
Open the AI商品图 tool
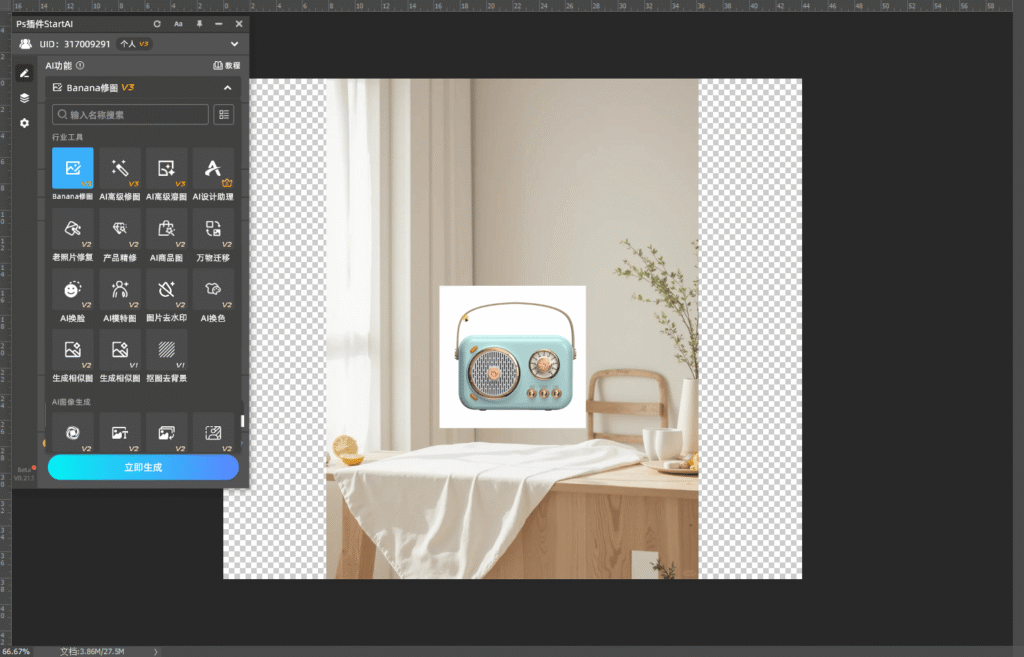[x=166, y=229]
